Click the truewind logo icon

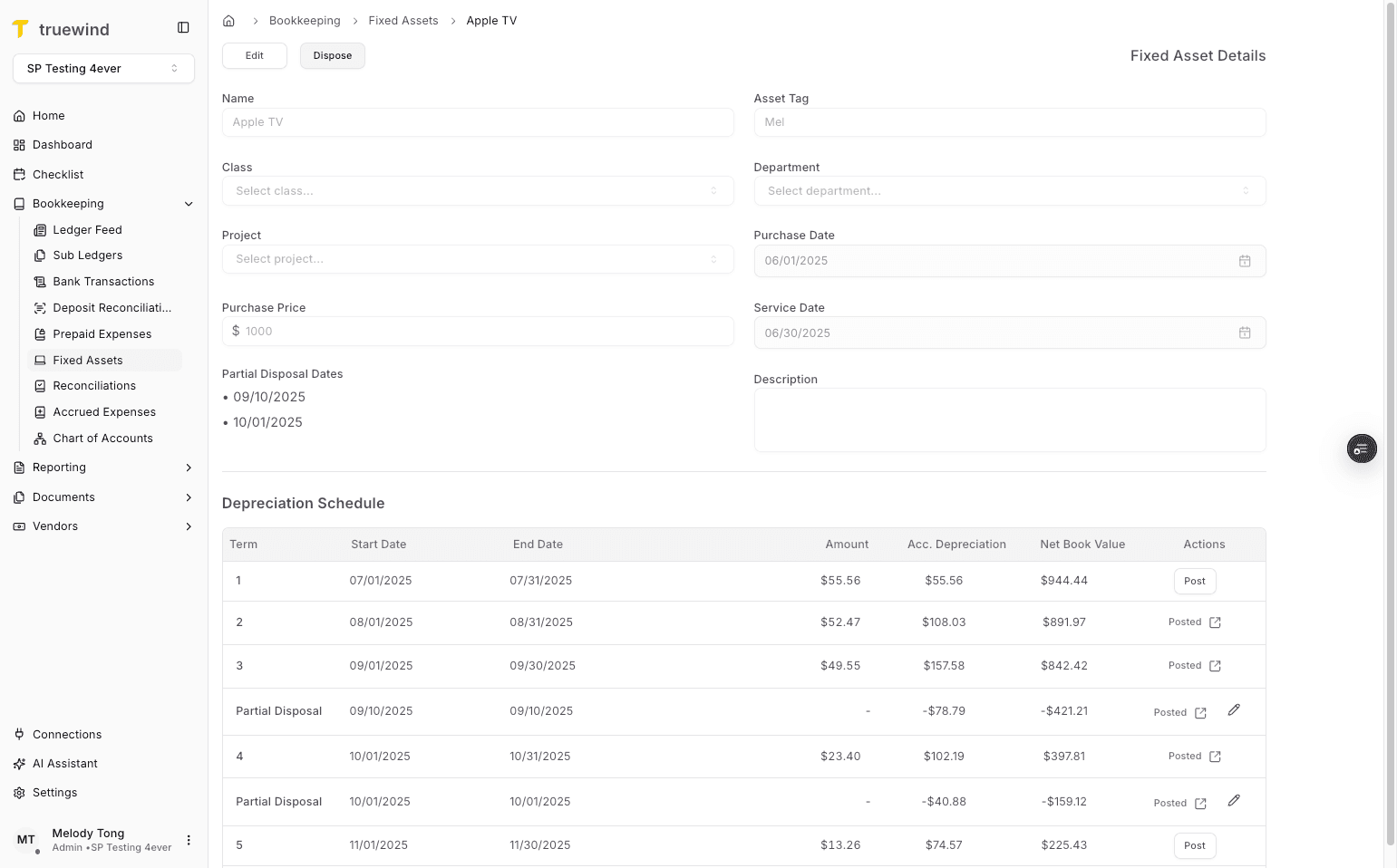tap(21, 28)
